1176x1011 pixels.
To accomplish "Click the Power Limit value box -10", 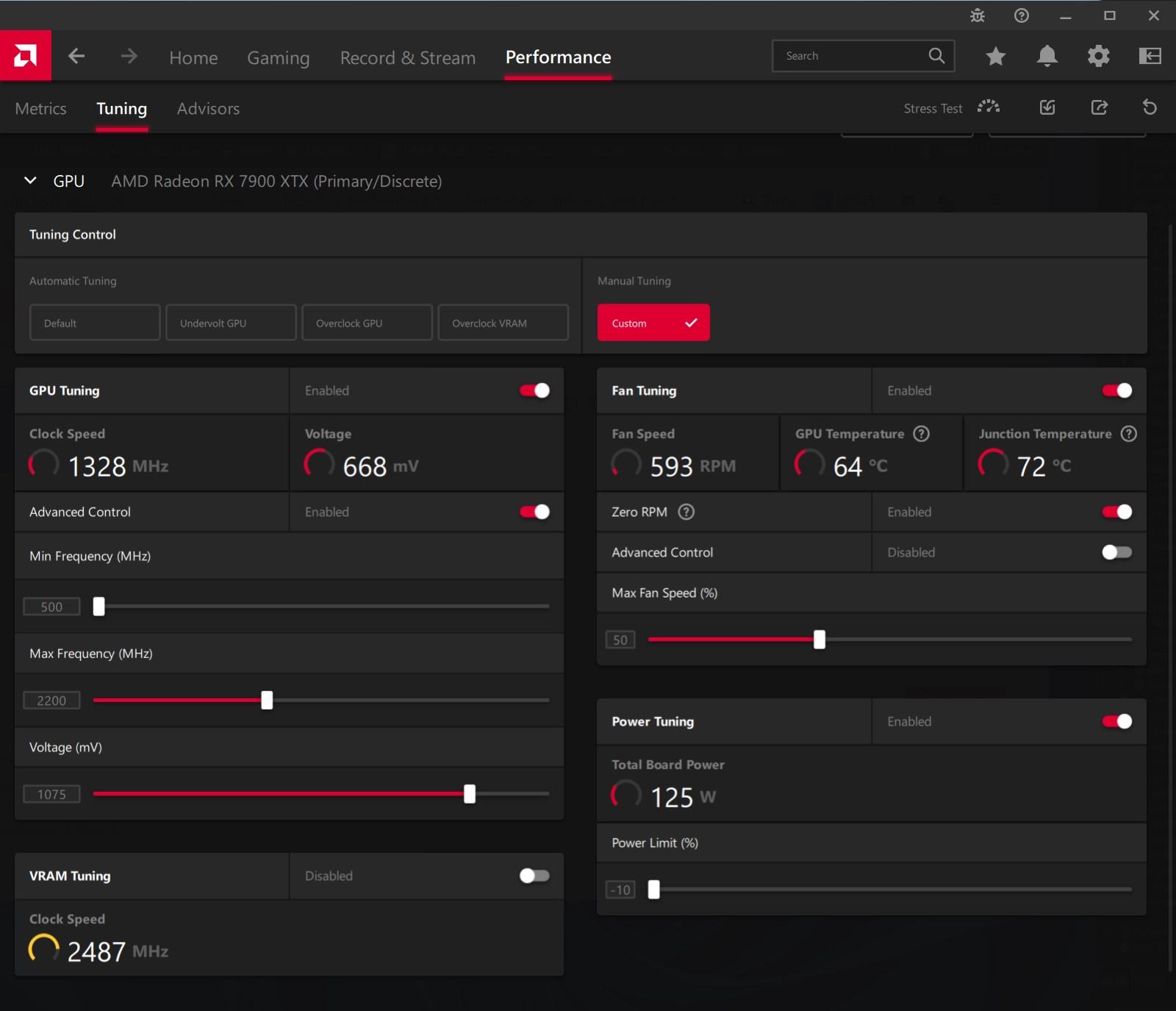I will pyautogui.click(x=620, y=890).
